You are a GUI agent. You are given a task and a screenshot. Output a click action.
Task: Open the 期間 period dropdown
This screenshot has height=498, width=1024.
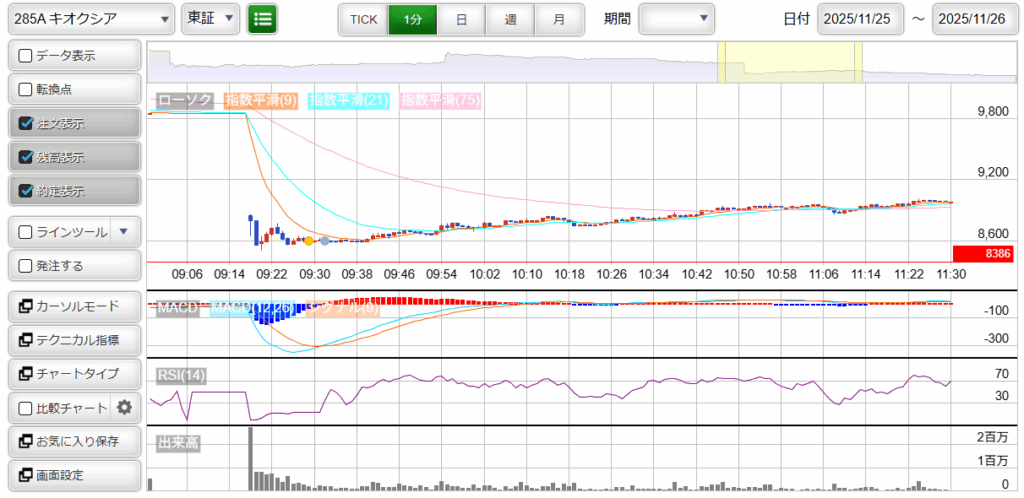(x=676, y=18)
